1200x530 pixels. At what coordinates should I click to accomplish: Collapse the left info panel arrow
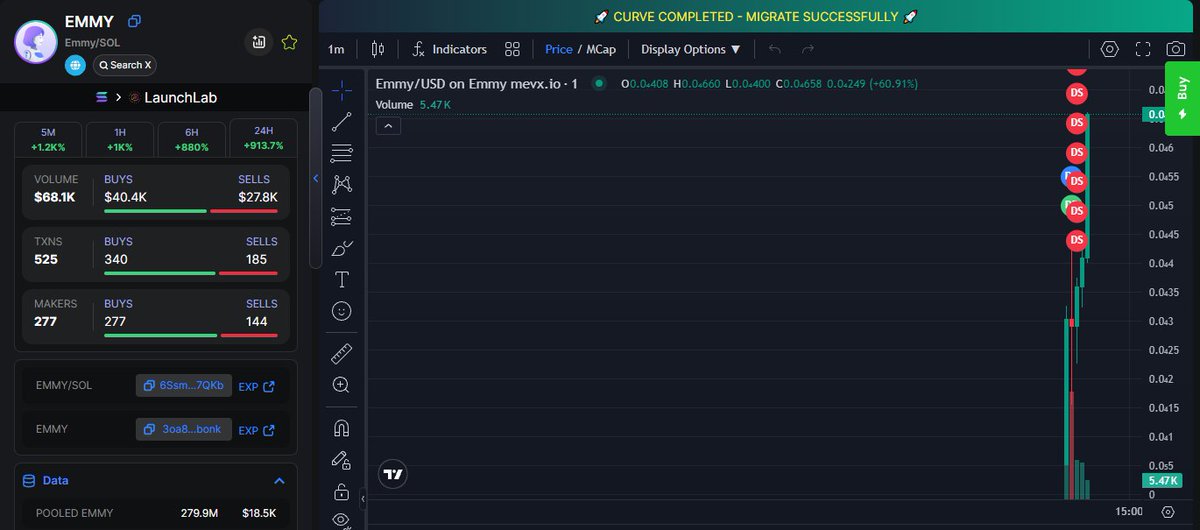tap(316, 179)
